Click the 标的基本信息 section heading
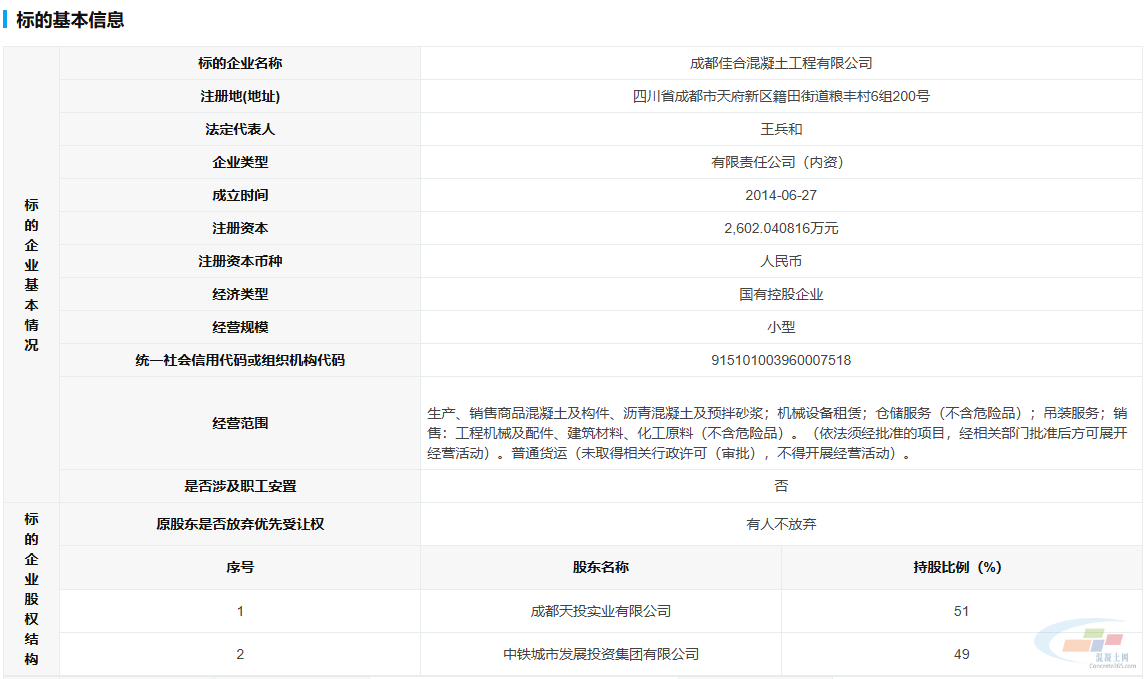The height and width of the screenshot is (679, 1146). [x=70, y=20]
